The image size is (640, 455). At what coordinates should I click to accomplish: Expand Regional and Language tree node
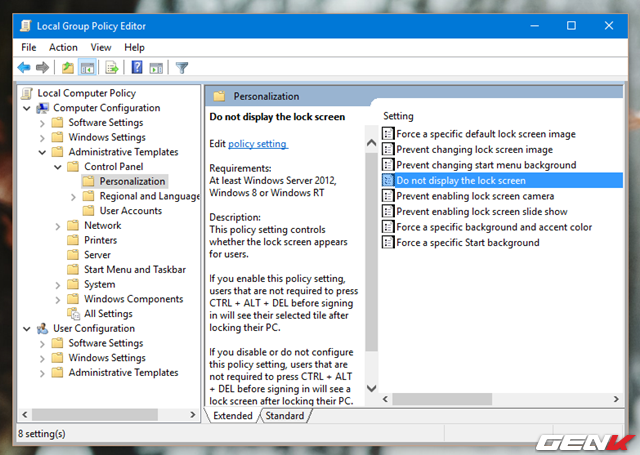[x=73, y=197]
